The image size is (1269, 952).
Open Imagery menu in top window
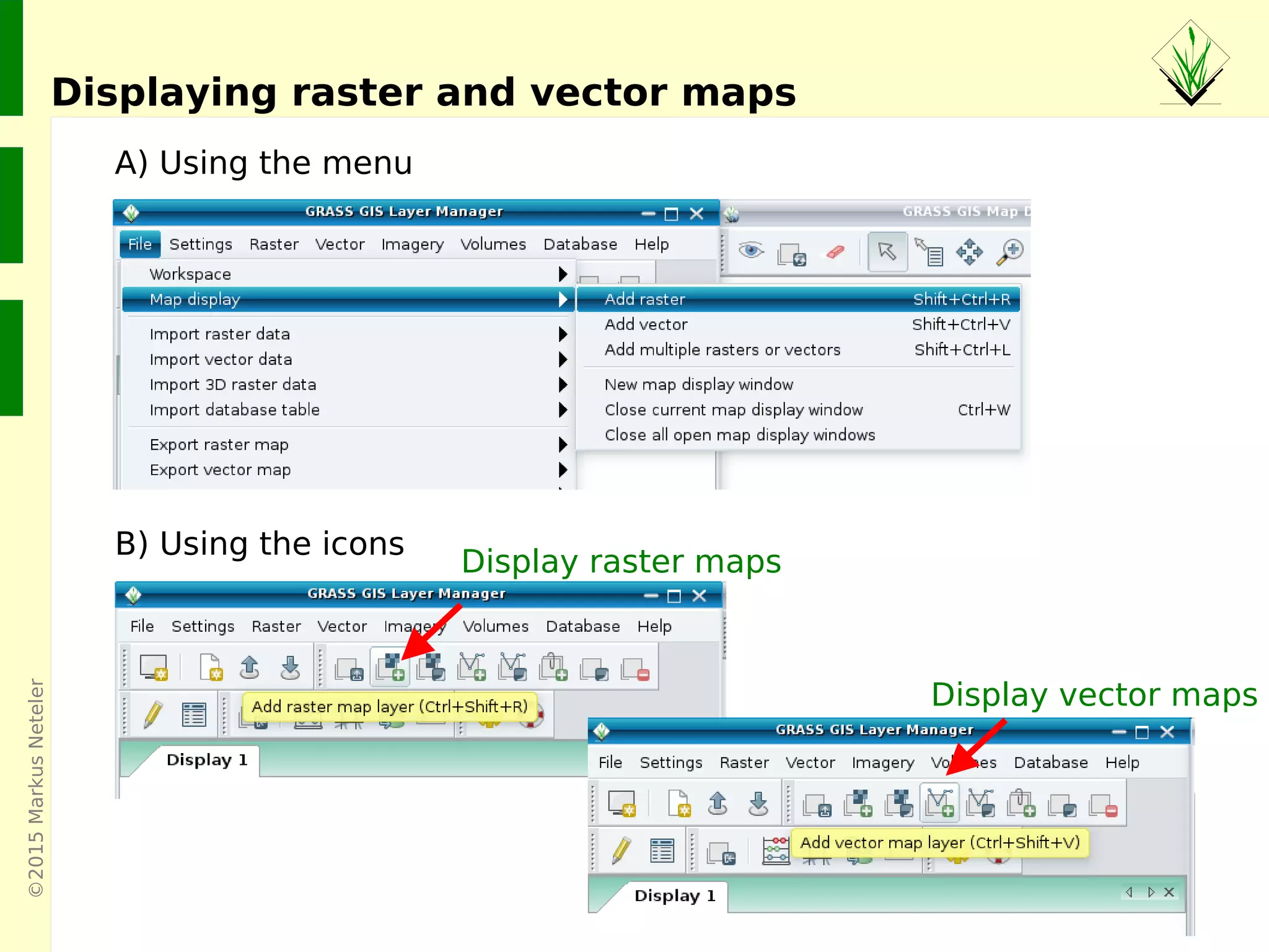click(x=413, y=244)
